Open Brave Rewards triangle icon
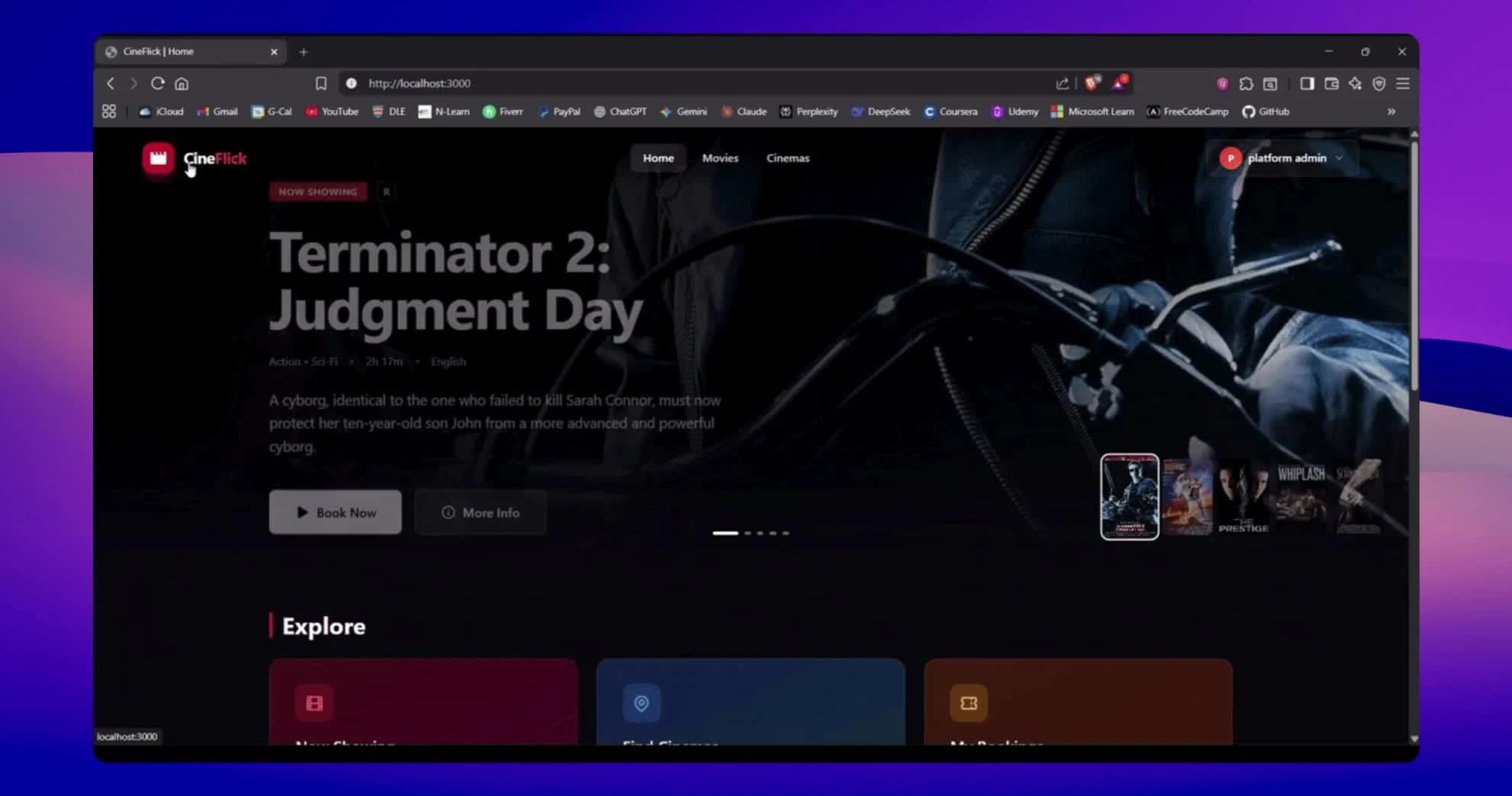 tap(1120, 82)
